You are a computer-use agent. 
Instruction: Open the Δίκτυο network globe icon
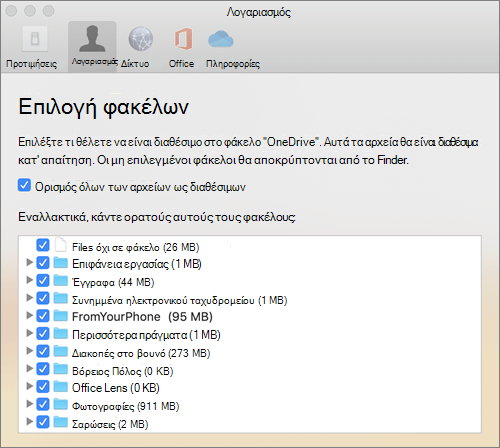pos(141,39)
